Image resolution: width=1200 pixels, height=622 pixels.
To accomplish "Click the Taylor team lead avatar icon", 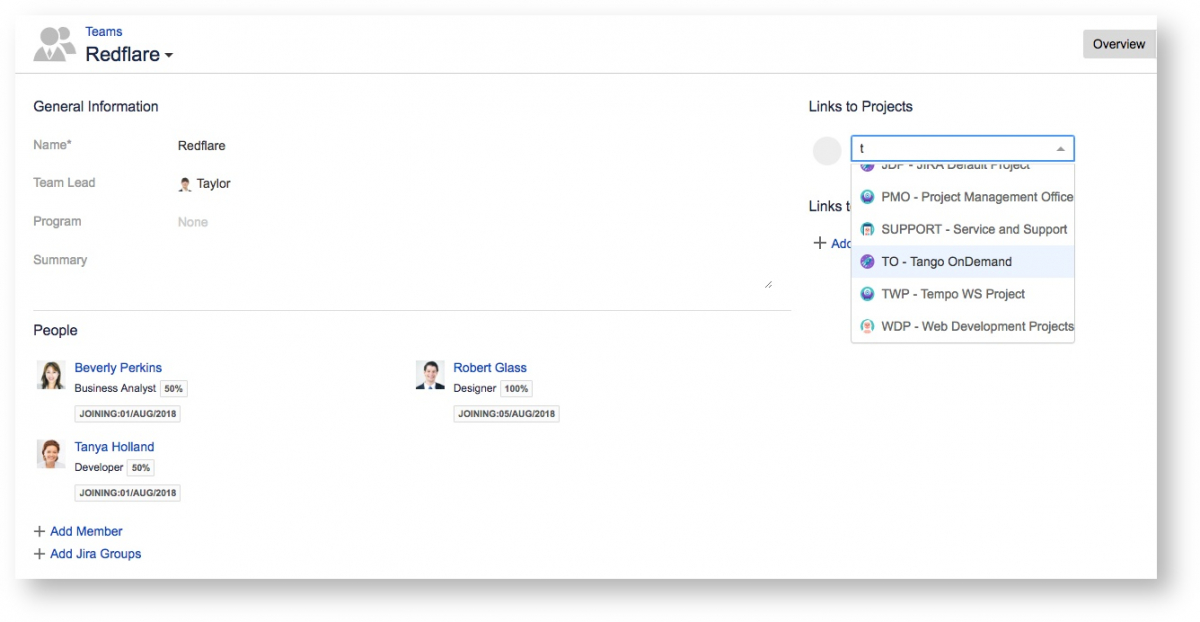I will click(185, 184).
